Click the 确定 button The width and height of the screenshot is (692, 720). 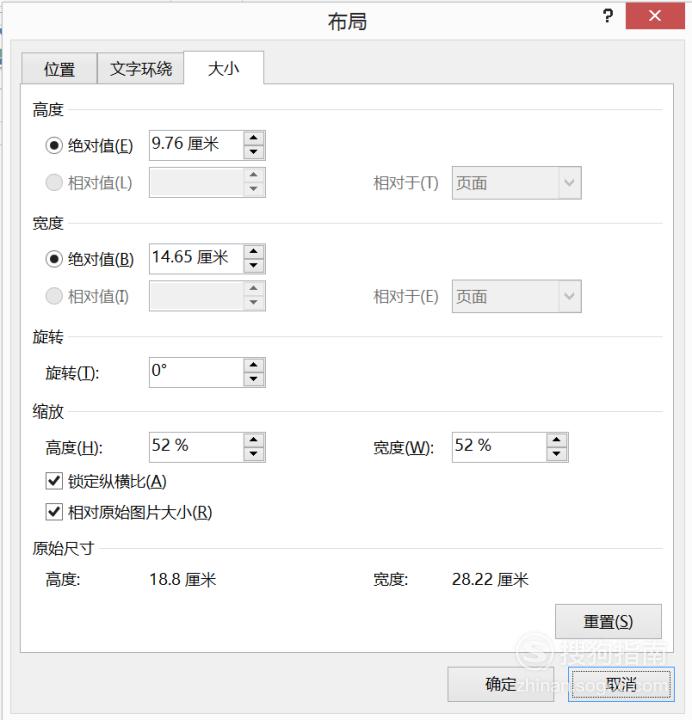501,684
